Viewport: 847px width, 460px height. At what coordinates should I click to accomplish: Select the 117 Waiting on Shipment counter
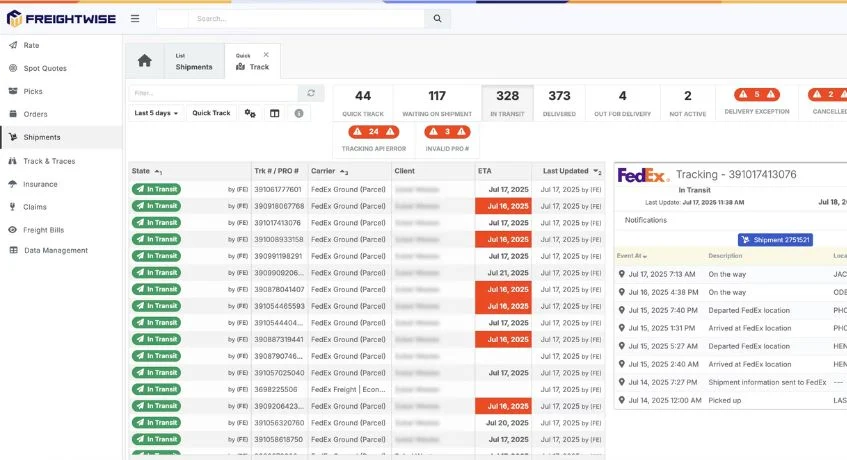pyautogui.click(x=437, y=103)
